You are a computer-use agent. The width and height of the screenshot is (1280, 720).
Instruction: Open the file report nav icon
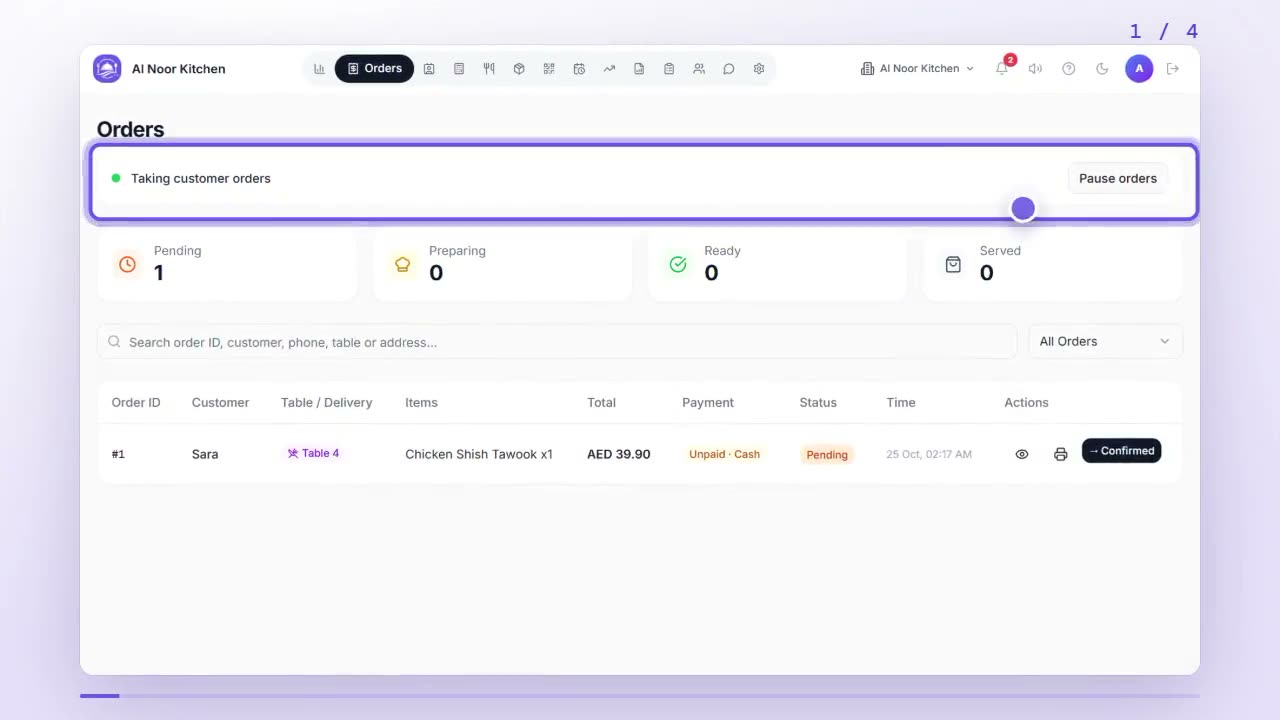[639, 69]
